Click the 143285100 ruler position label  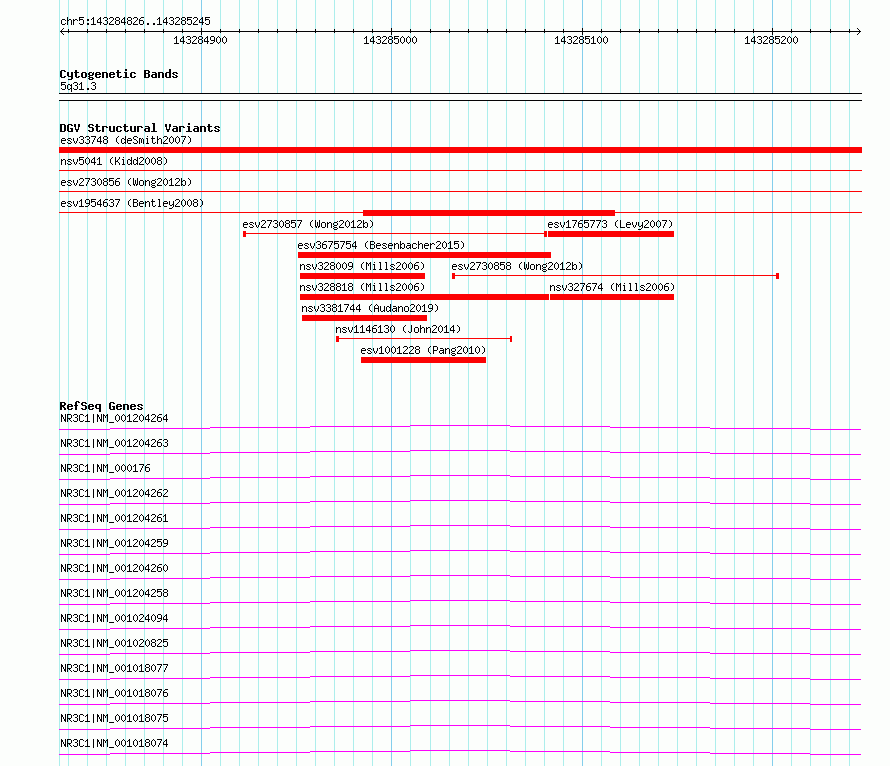(581, 40)
